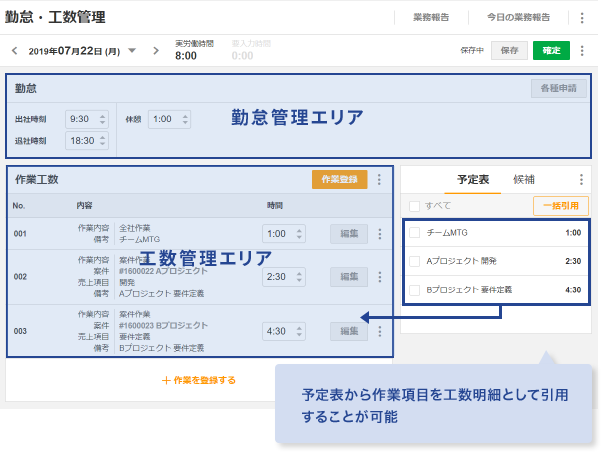Open row 003 more options menu
This screenshot has height=452, width=601.
[379, 331]
